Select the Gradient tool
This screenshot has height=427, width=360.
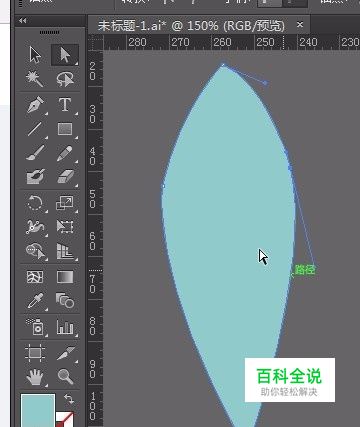[65, 277]
